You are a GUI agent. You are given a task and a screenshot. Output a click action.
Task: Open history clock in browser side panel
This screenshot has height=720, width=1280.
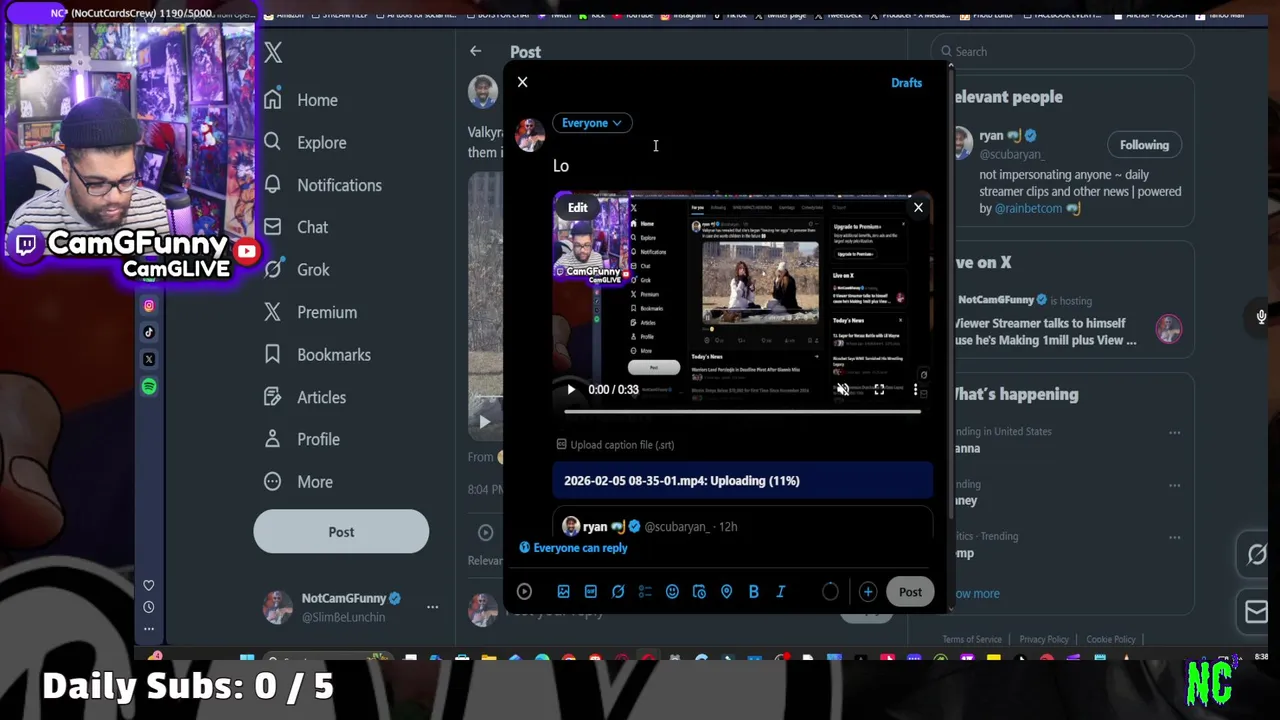[149, 607]
